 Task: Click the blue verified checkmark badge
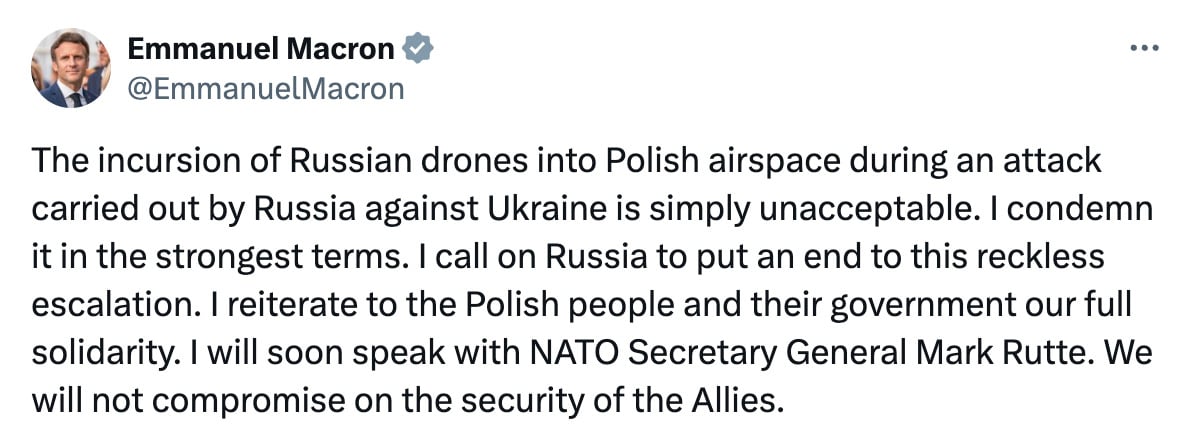tap(417, 49)
